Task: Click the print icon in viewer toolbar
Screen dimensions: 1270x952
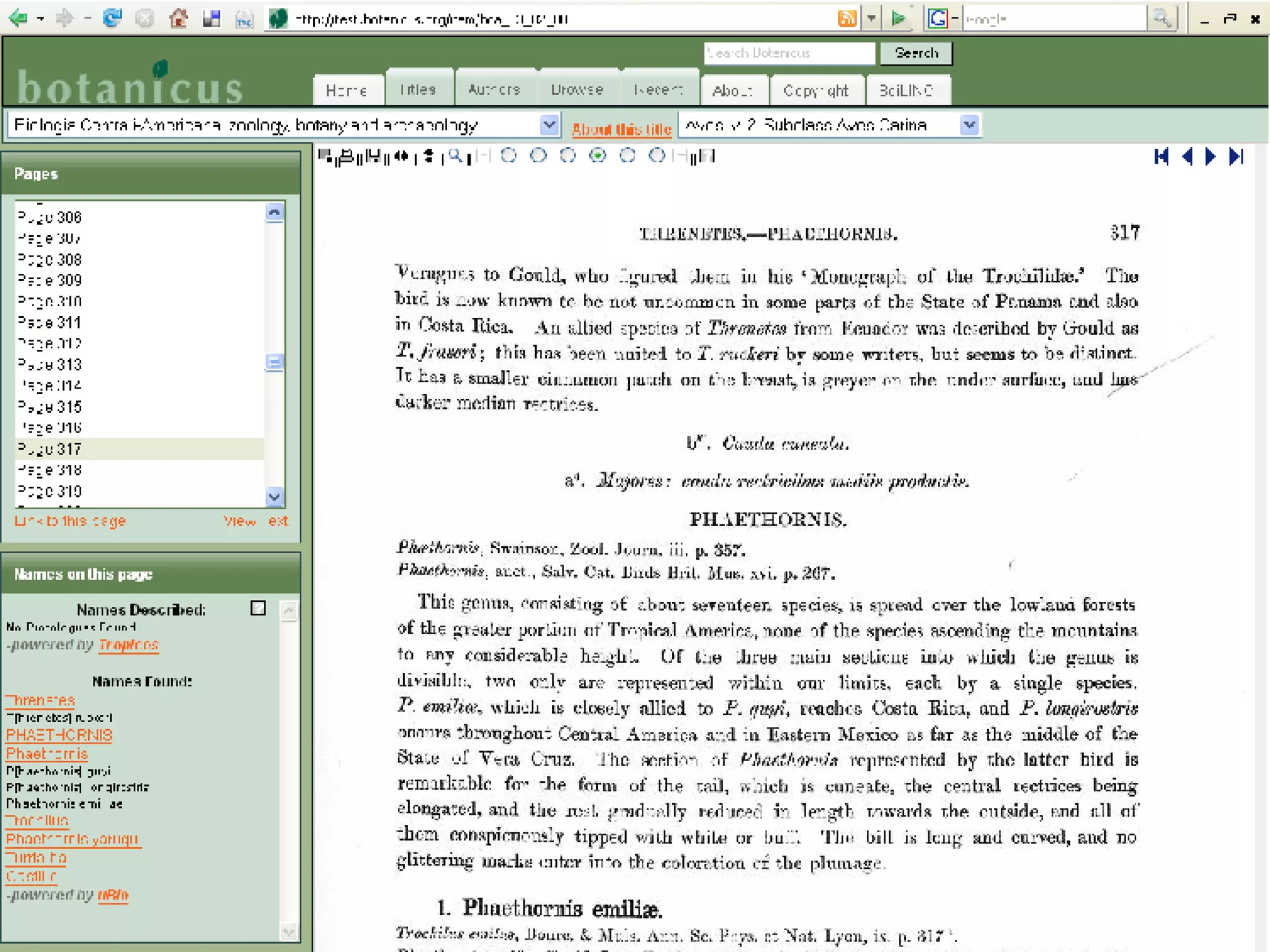Action: coord(347,156)
